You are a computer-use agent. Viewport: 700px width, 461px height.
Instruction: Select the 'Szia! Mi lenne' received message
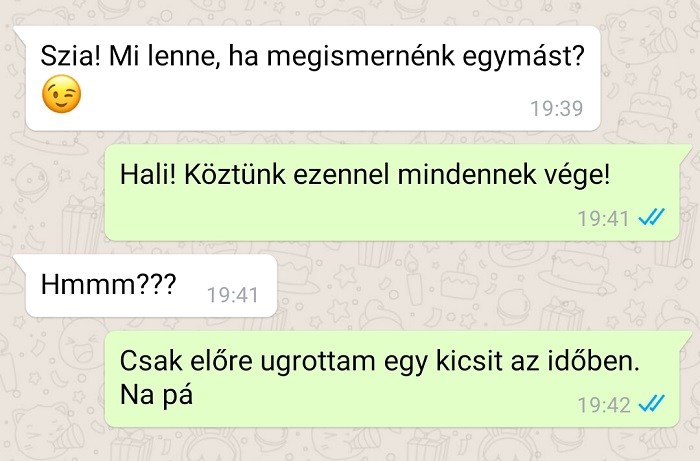(313, 78)
